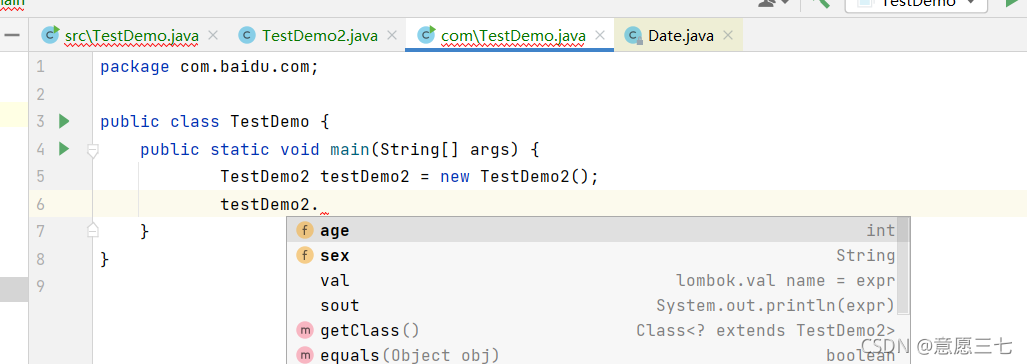Place the cursor on the package com.baidu.com line
Viewport: 1027px width, 364px height.
[209, 67]
